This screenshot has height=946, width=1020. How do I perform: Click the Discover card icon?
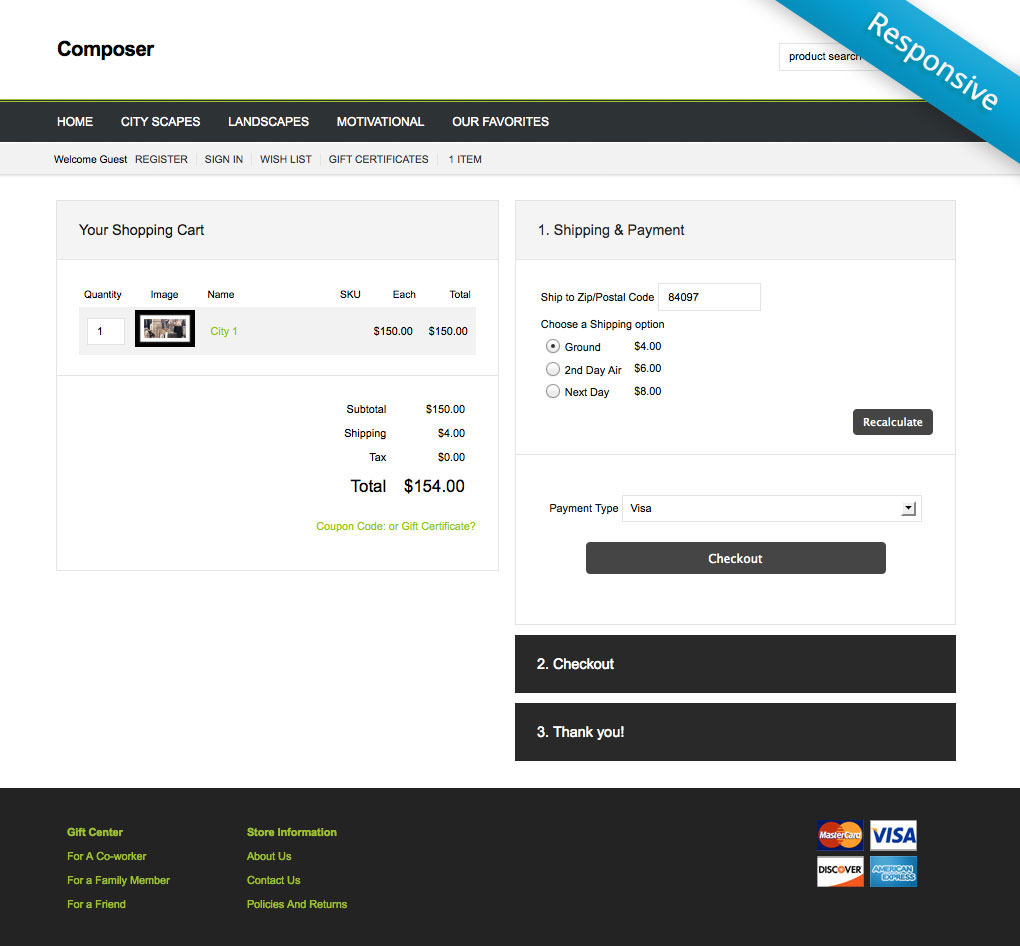click(840, 871)
